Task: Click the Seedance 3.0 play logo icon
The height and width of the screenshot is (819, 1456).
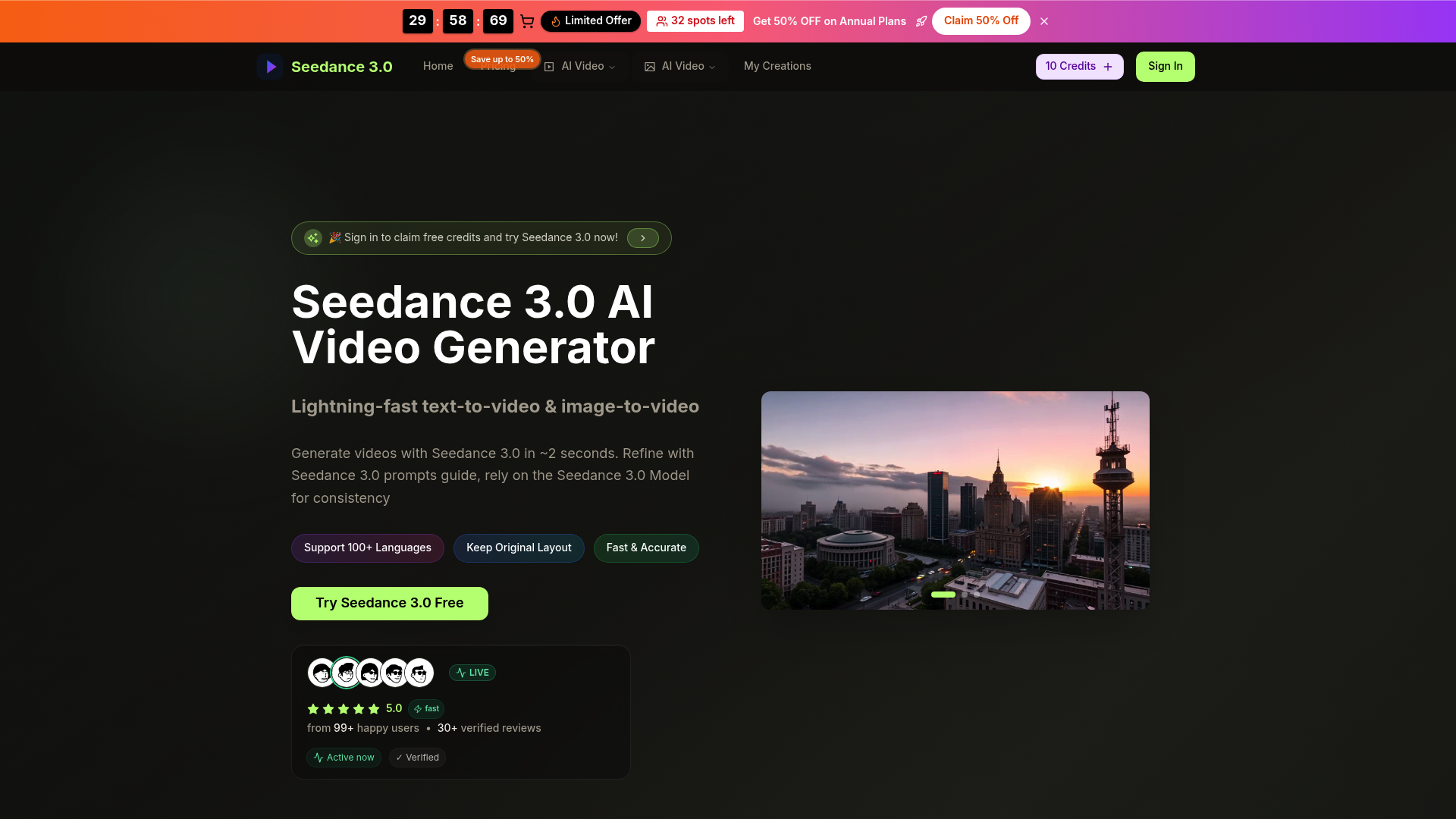Action: click(x=270, y=67)
